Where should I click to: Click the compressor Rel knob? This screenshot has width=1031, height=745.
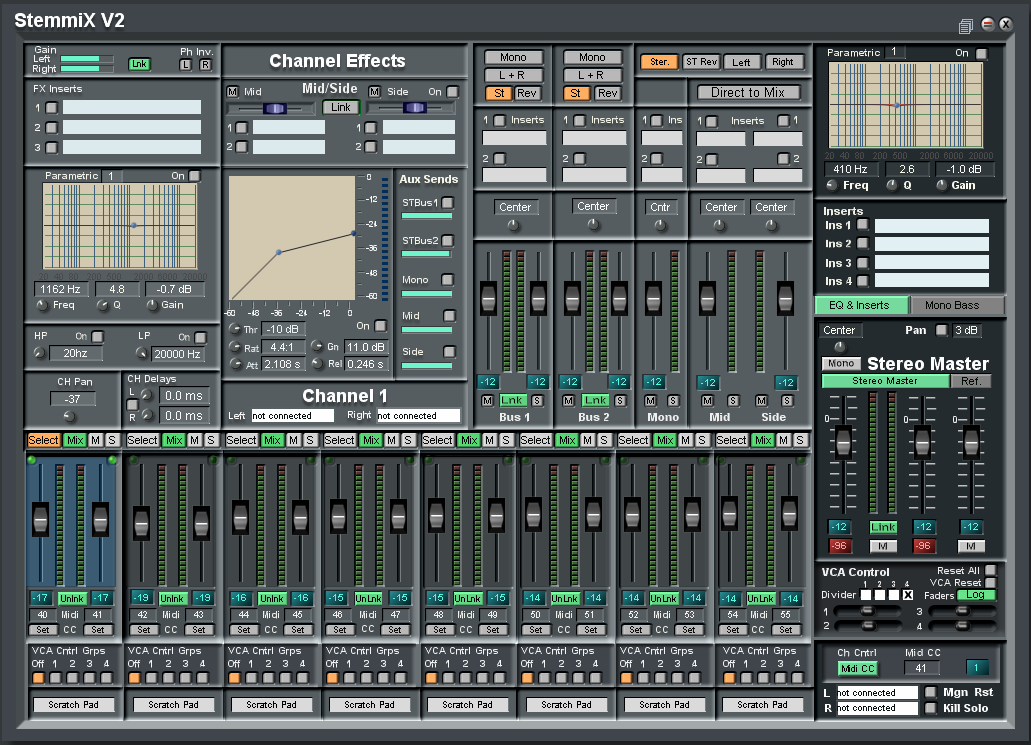point(317,363)
